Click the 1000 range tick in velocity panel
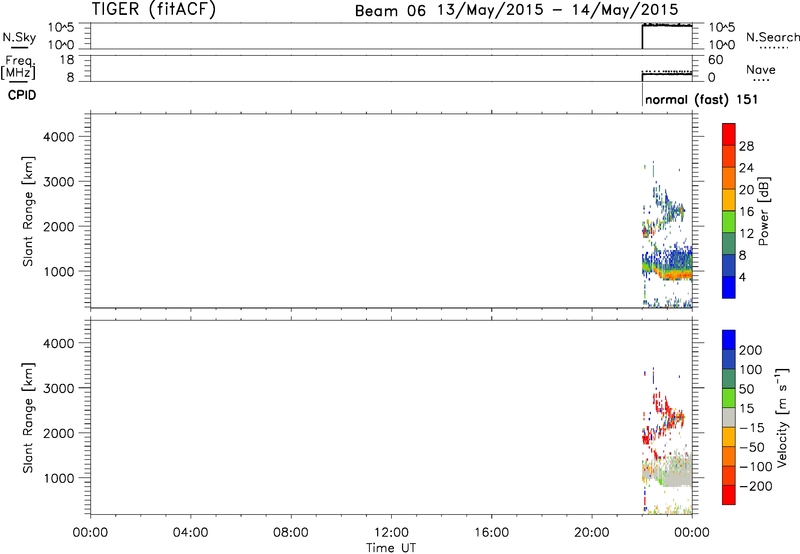 59,478
